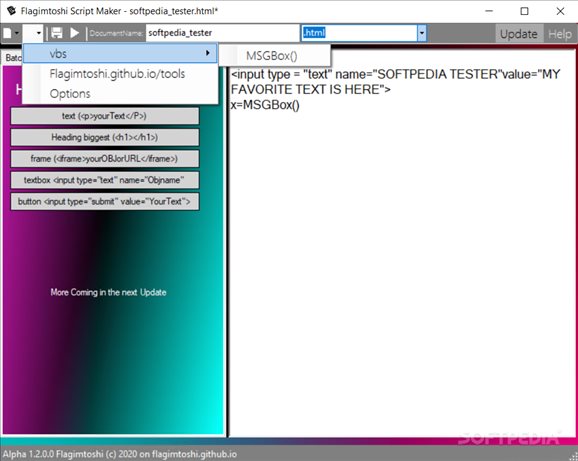Click the Flagimtoshi app icon in title bar

11,10
